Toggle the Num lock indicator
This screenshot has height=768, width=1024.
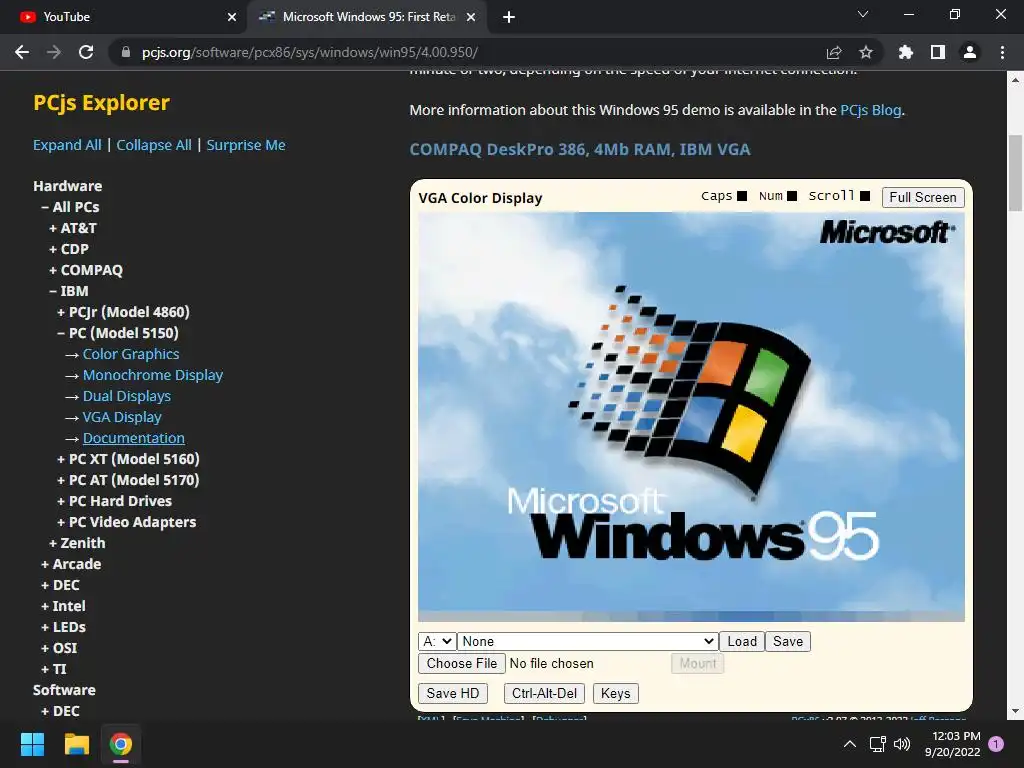pos(792,196)
